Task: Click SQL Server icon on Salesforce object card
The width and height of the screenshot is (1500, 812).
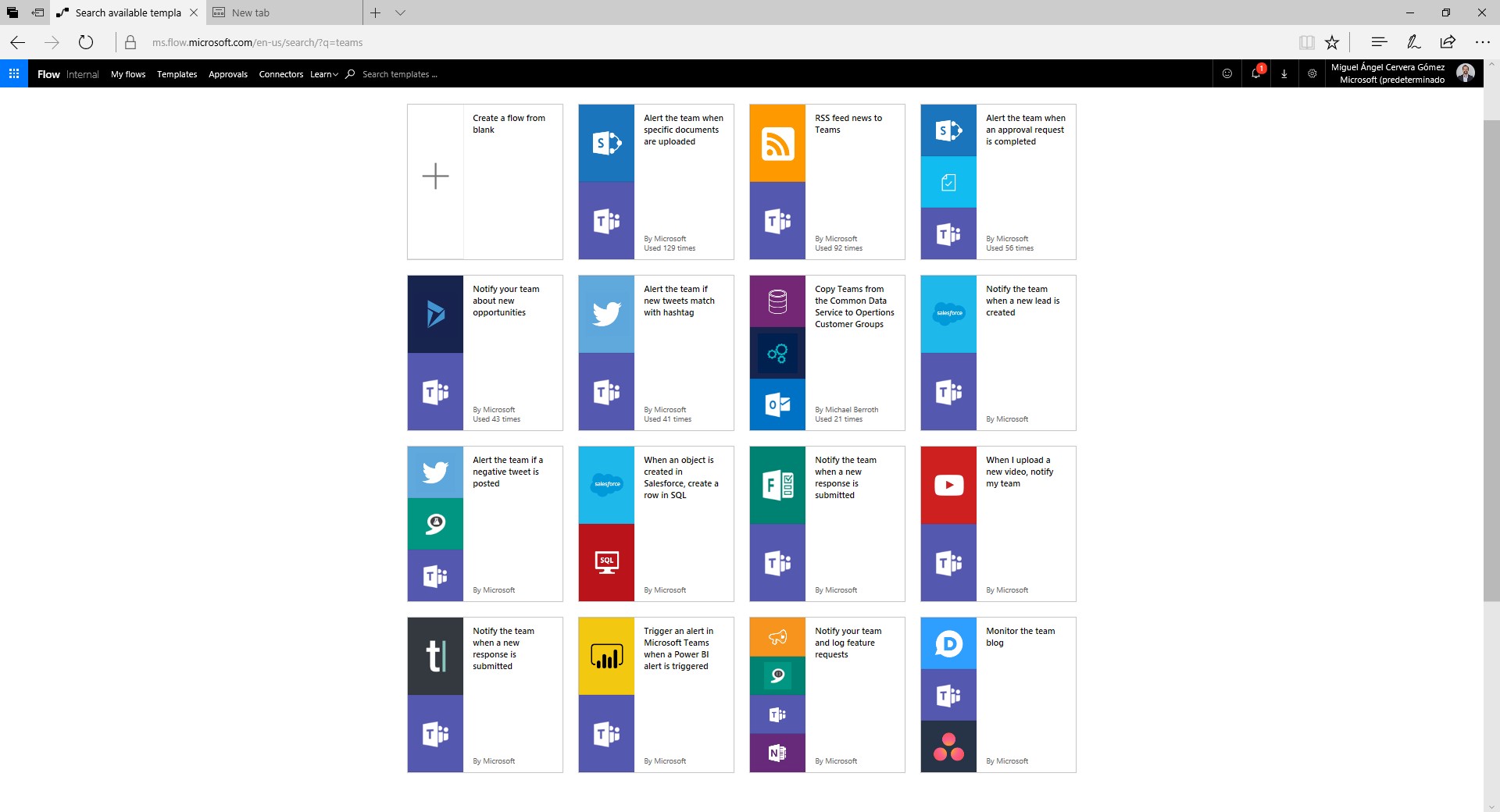Action: [606, 562]
